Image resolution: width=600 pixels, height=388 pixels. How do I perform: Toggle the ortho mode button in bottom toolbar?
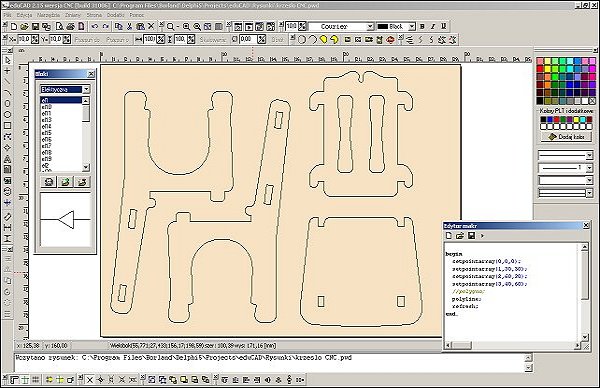click(14, 380)
